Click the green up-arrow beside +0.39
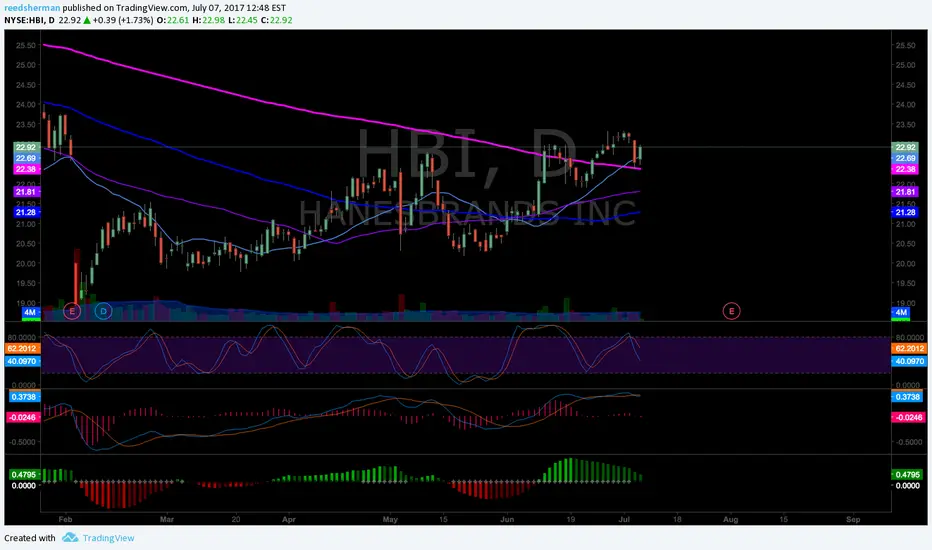 point(87,20)
